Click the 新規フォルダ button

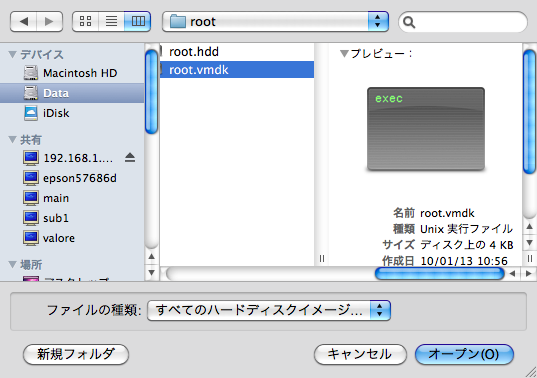76,354
